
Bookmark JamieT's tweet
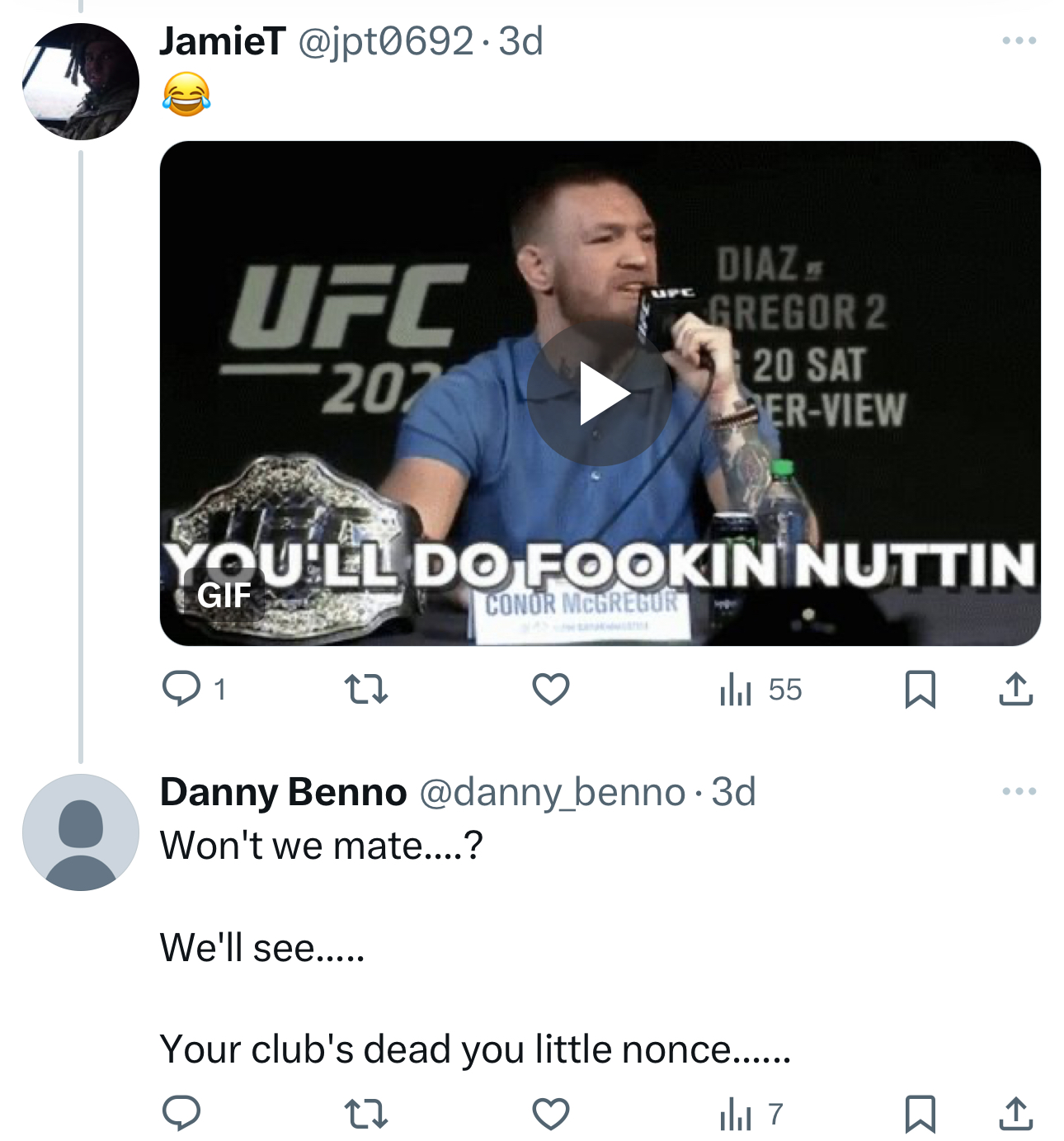[x=920, y=689]
